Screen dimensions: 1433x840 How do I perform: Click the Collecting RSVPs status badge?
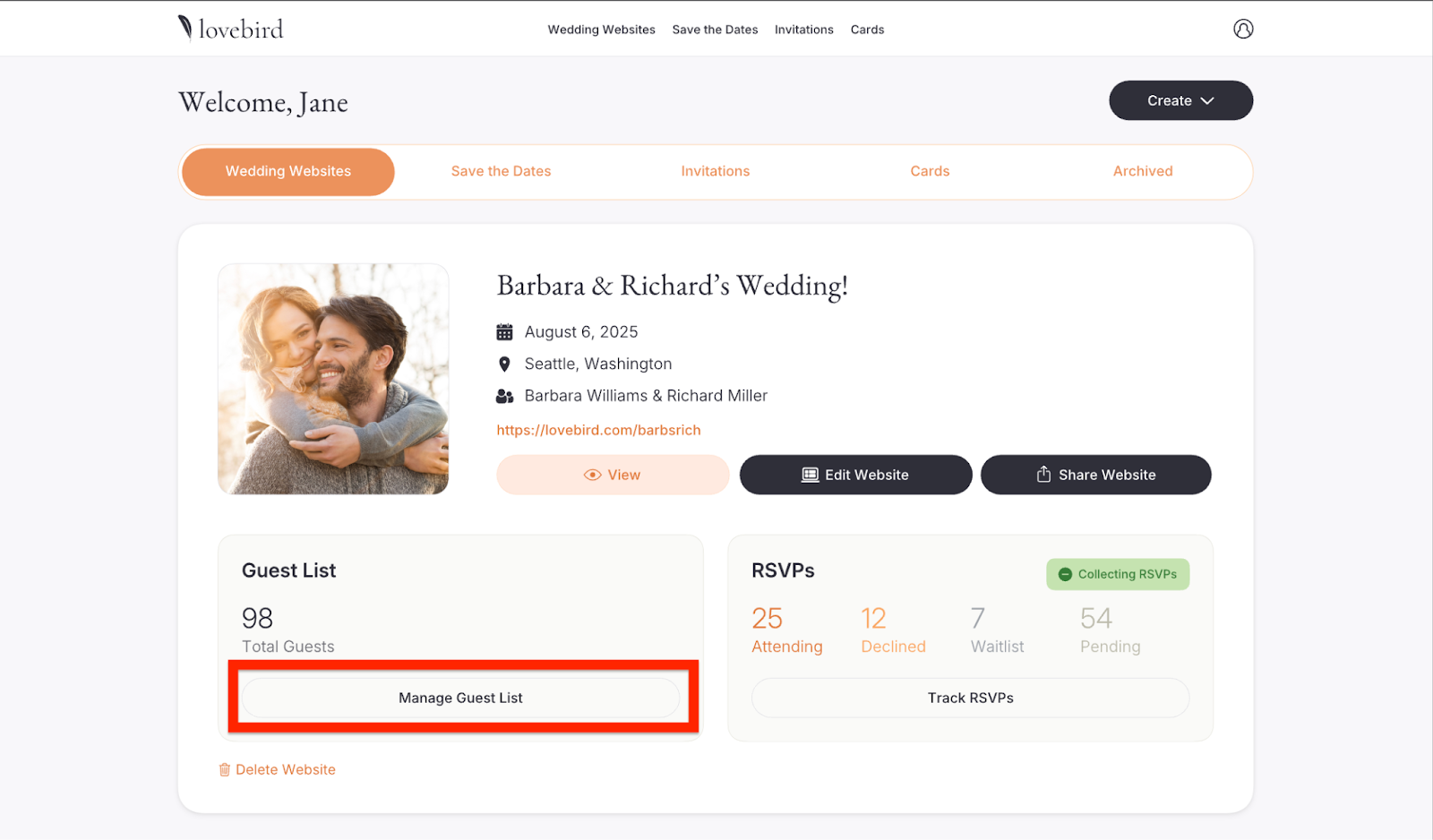(x=1118, y=575)
